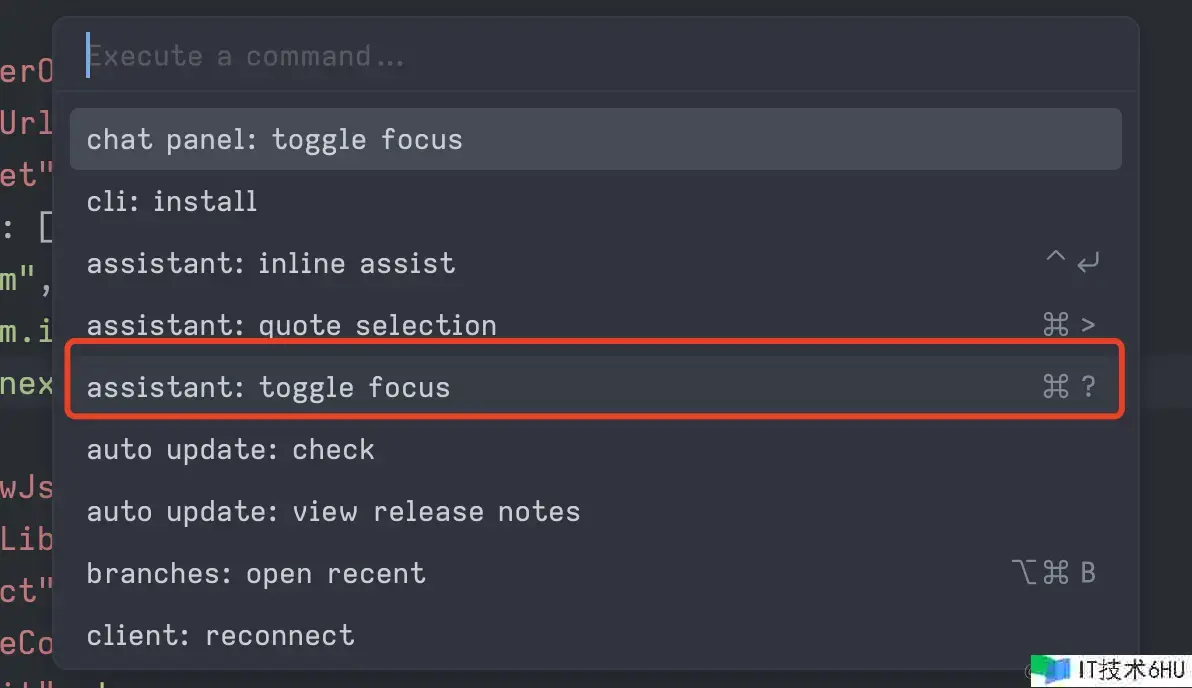Click the blue-green IT技术6HU logo icon
1192x688 pixels.
(x=1051, y=670)
